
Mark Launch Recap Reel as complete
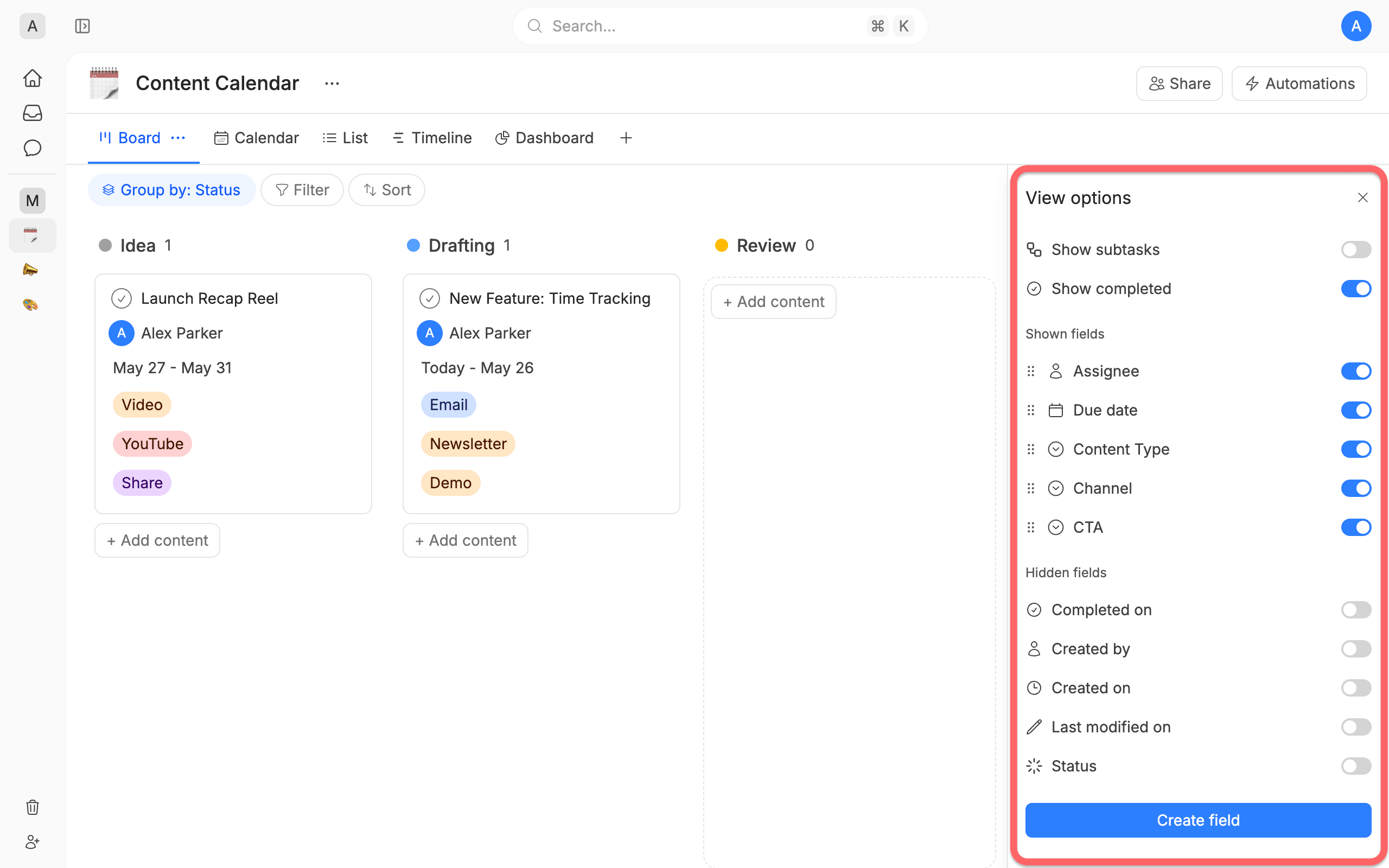(x=121, y=298)
